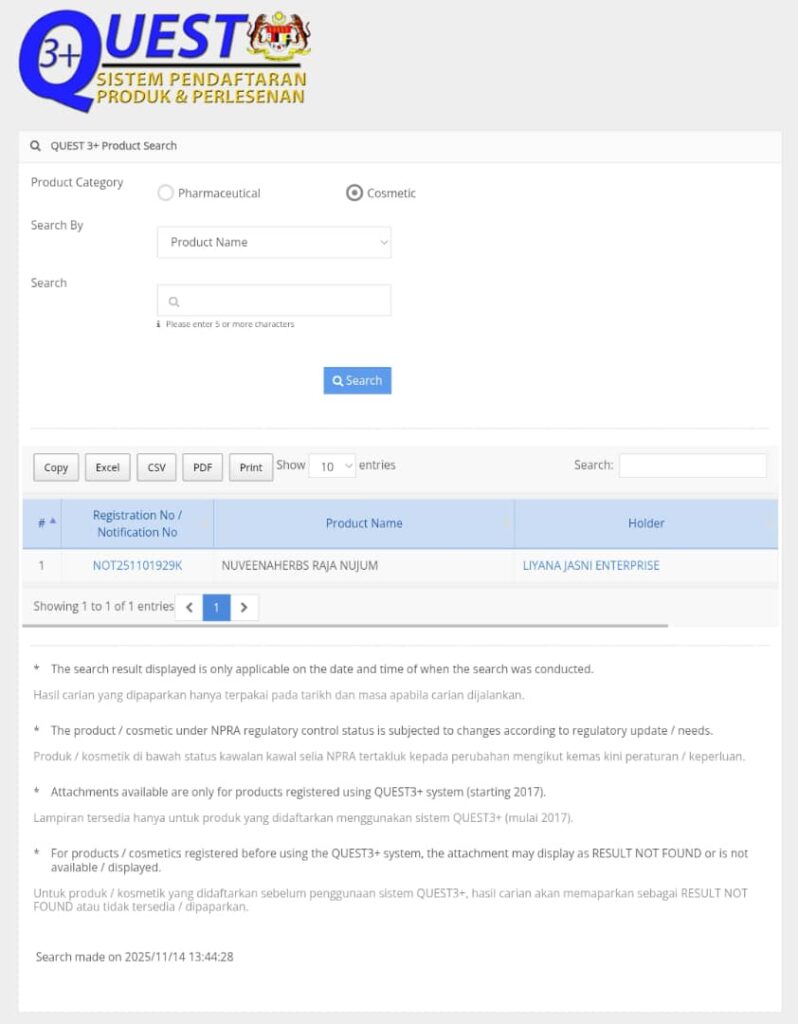Sort by Holder column header
Viewport: 798px width, 1024px height.
(x=646, y=523)
